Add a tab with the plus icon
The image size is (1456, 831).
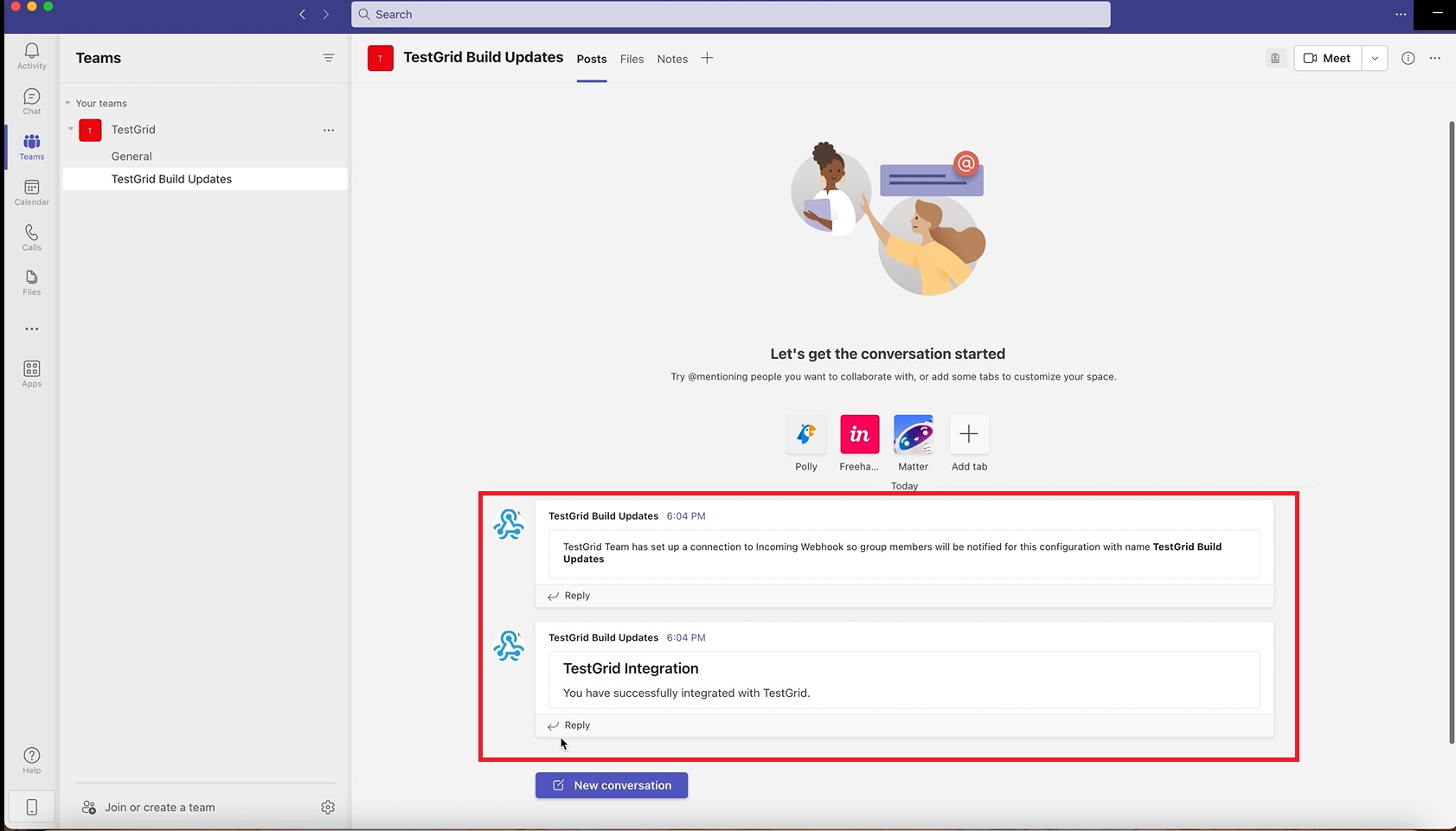[707, 58]
